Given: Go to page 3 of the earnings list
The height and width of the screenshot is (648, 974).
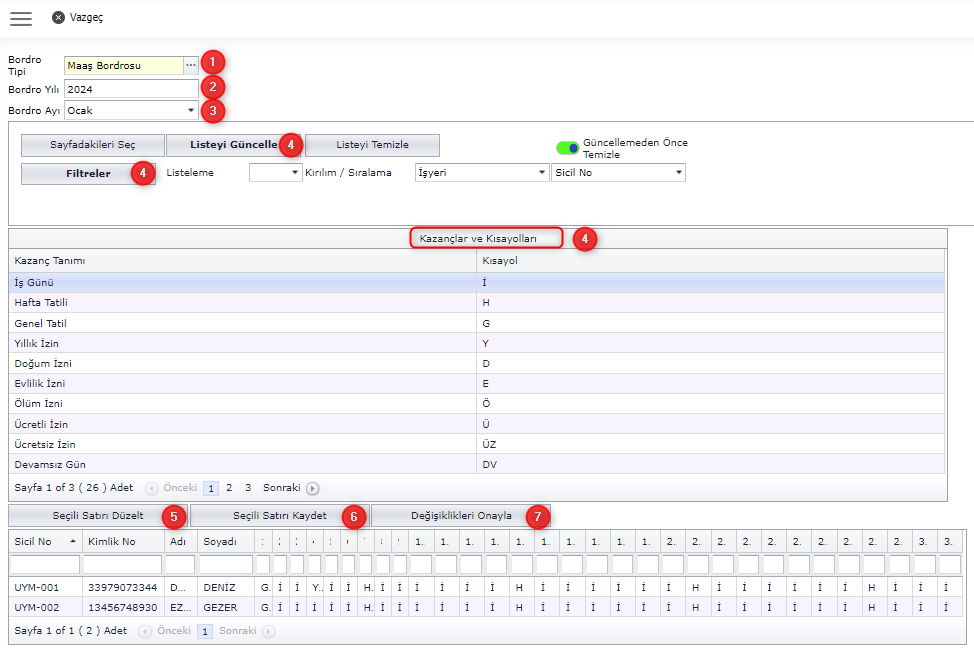Looking at the screenshot, I should tap(248, 488).
